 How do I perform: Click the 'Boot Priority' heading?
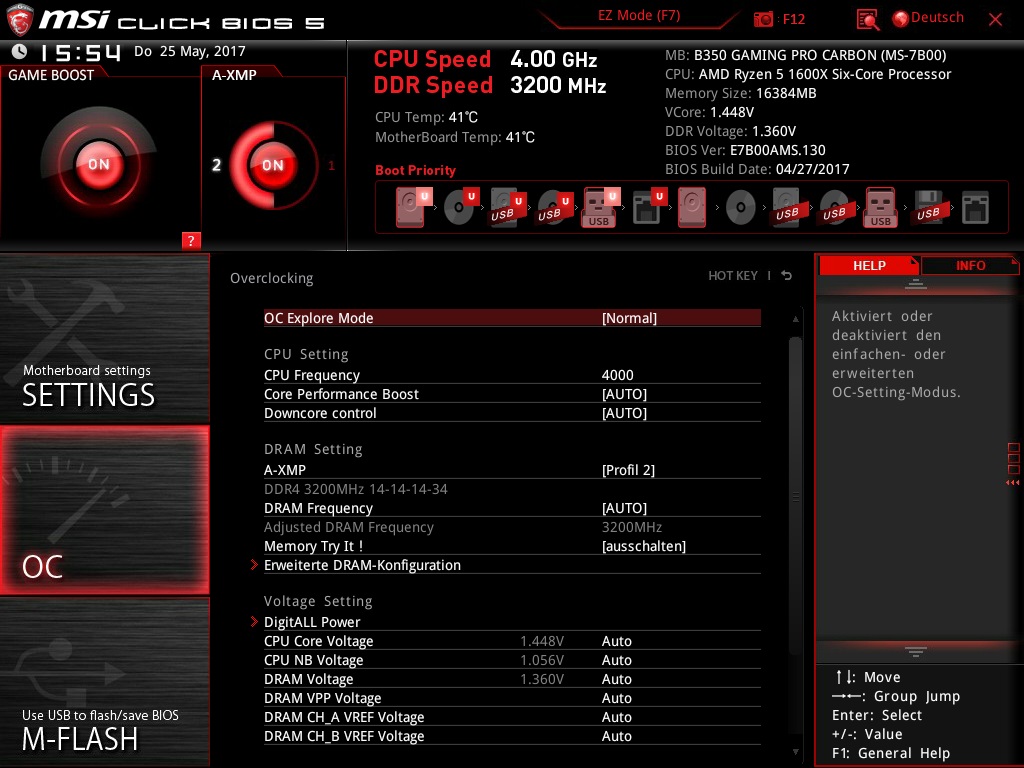415,170
